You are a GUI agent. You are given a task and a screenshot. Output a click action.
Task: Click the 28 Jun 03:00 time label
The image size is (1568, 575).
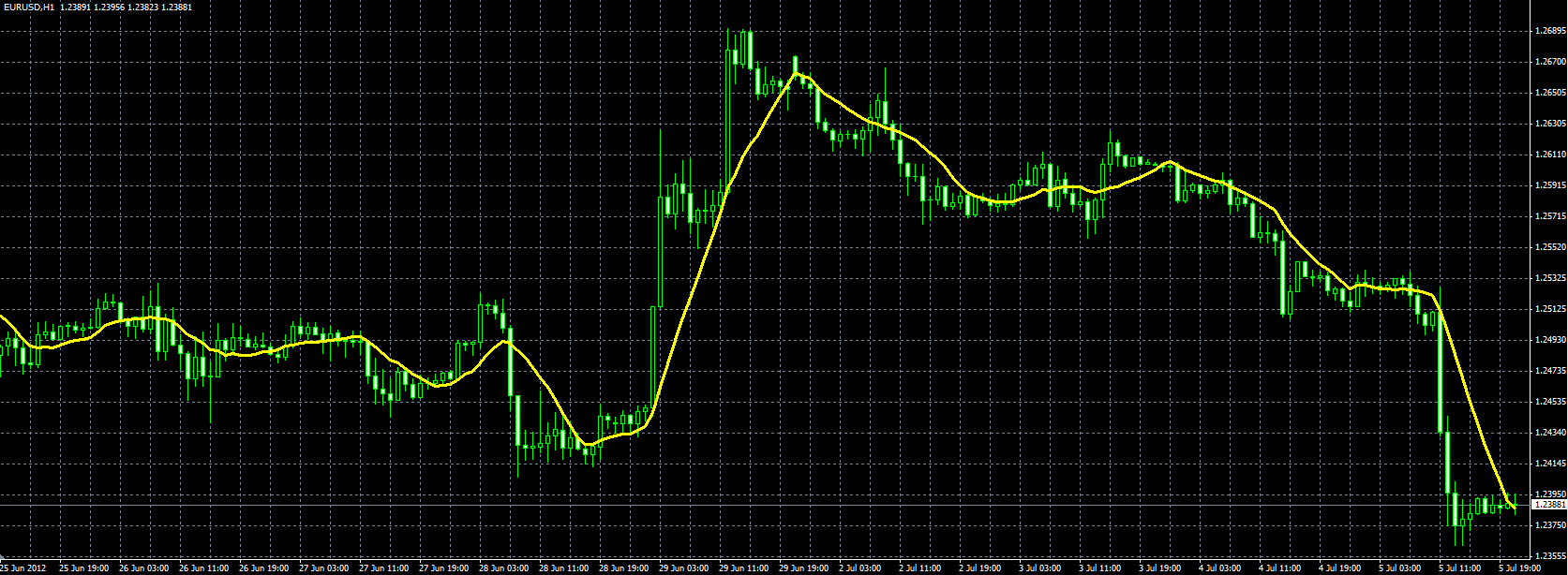click(503, 568)
